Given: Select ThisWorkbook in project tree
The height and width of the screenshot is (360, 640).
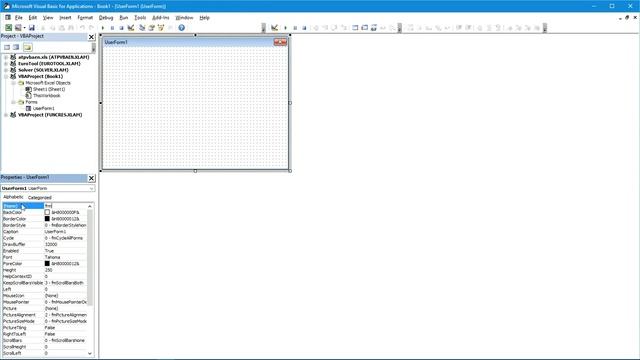Looking at the screenshot, I should coord(46,96).
